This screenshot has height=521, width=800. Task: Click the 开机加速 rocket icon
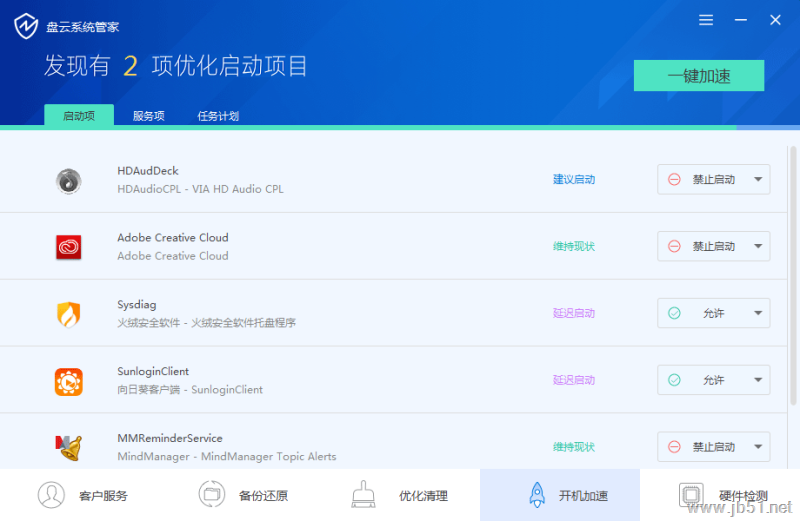coord(537,494)
